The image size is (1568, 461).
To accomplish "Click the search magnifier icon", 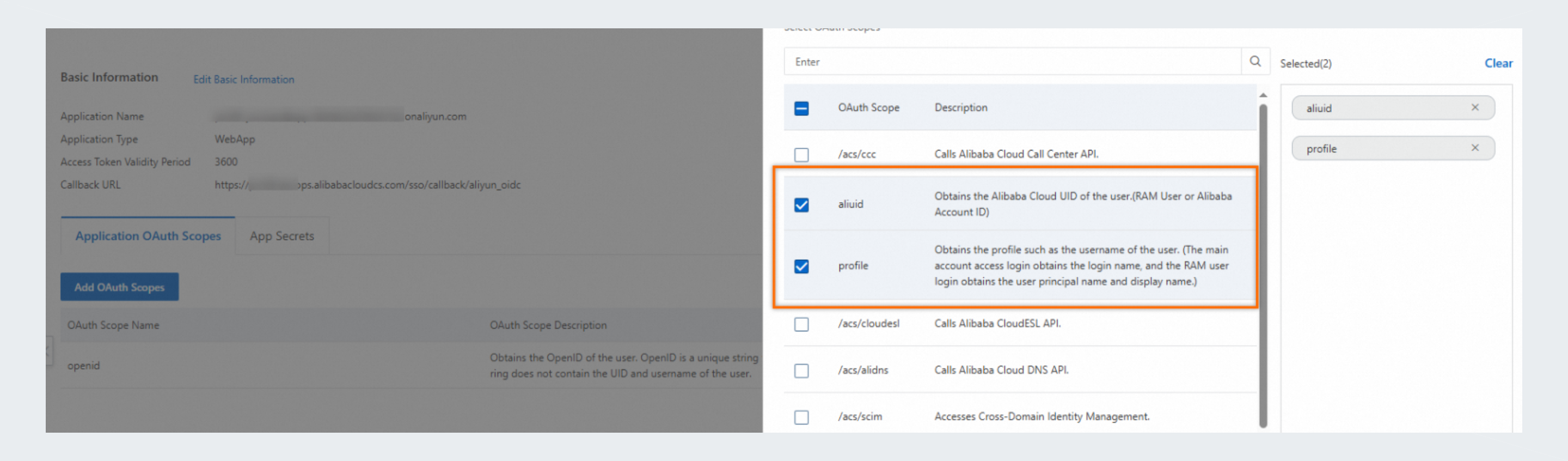I will (1254, 62).
